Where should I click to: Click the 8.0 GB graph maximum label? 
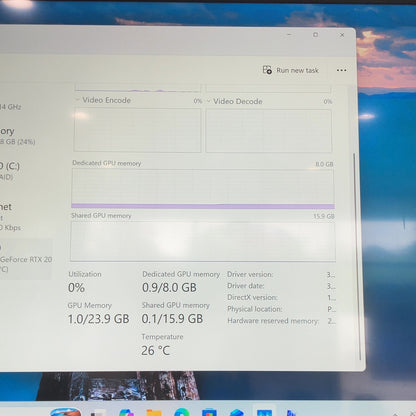coord(324,164)
